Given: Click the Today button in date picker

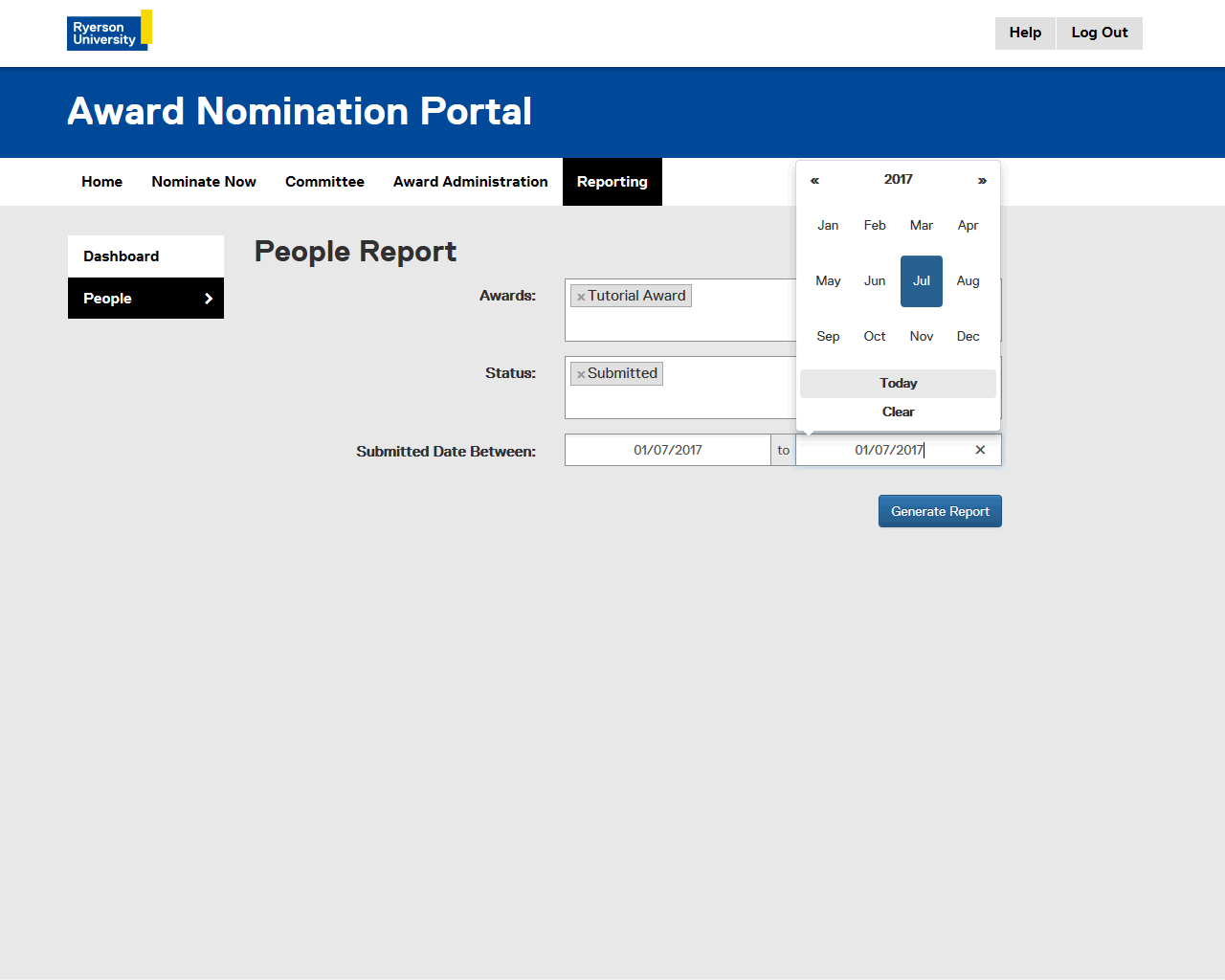Looking at the screenshot, I should [898, 384].
